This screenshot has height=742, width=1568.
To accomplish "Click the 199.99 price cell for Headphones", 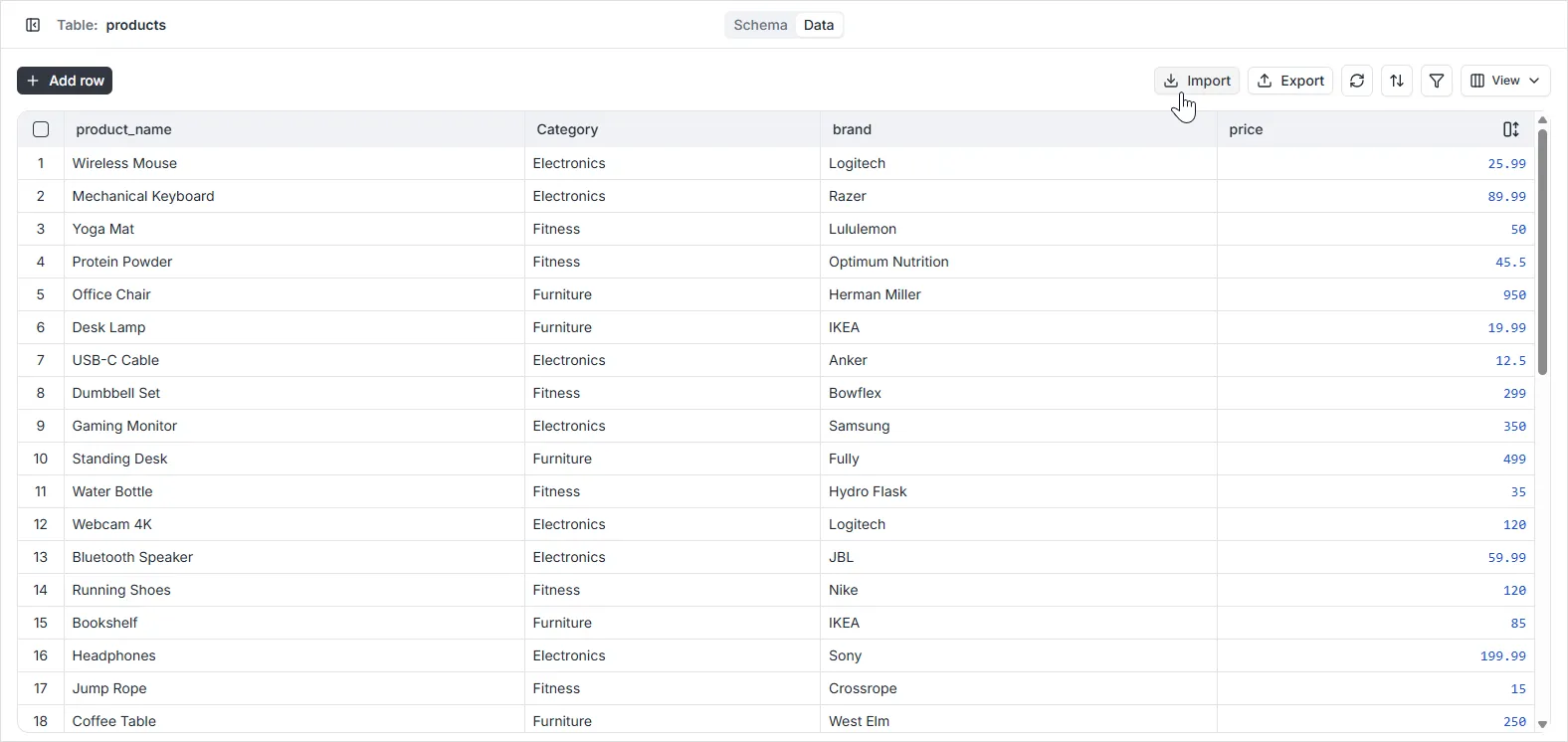I will pyautogui.click(x=1502, y=655).
